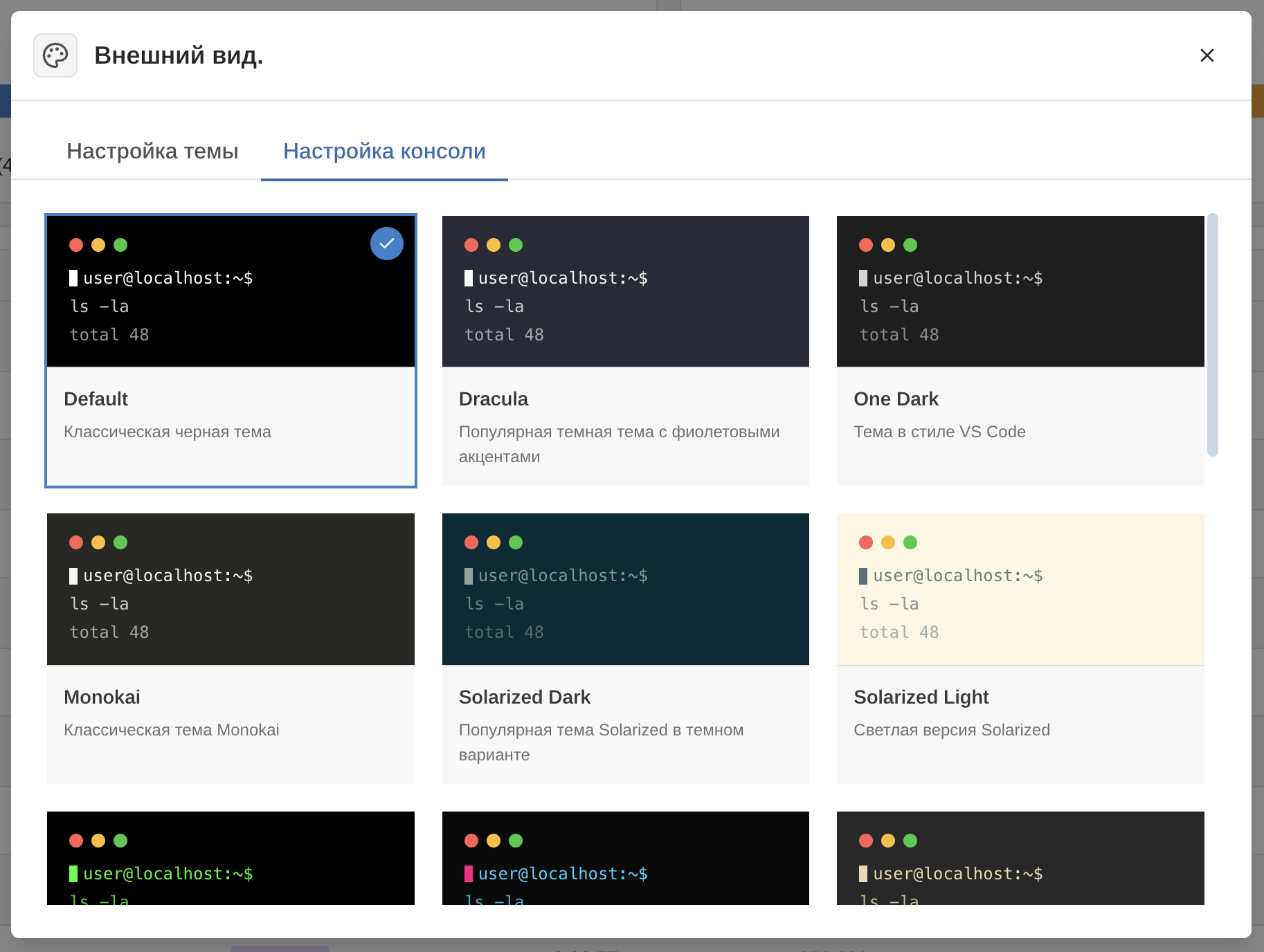Choose the Dracula terminal preview
The height and width of the screenshot is (952, 1264).
[625, 291]
